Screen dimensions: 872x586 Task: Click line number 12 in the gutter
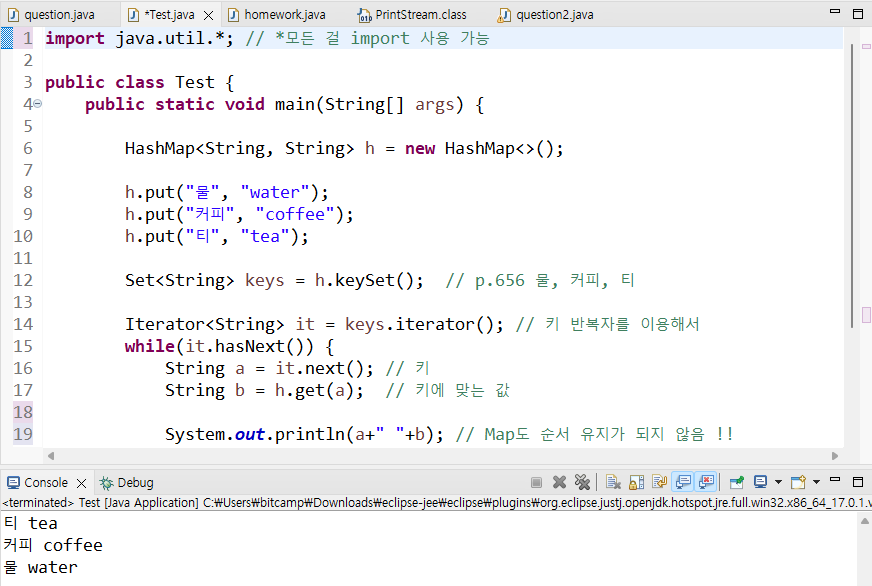point(23,280)
